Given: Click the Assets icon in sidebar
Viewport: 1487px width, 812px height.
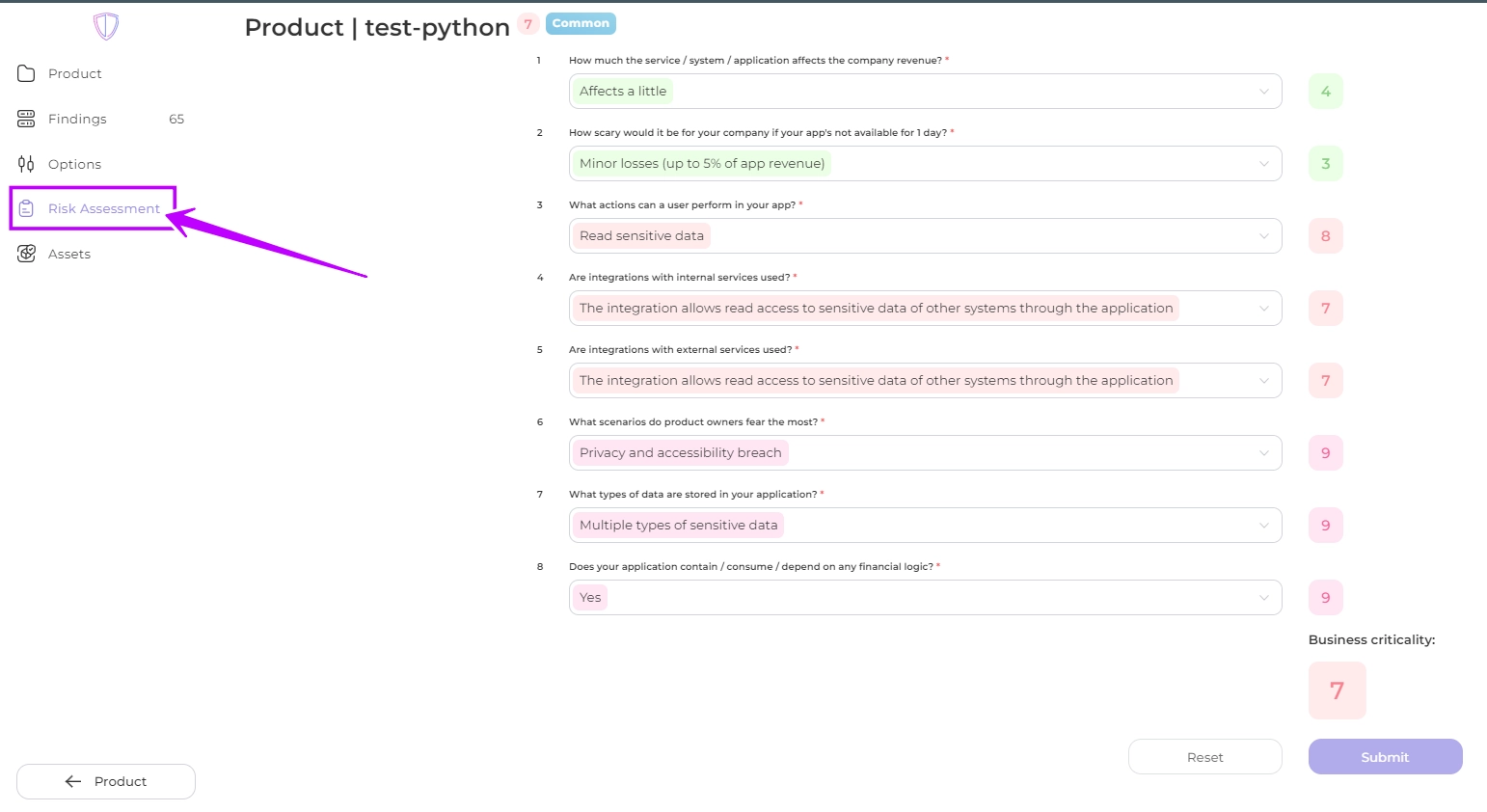Looking at the screenshot, I should tap(26, 254).
